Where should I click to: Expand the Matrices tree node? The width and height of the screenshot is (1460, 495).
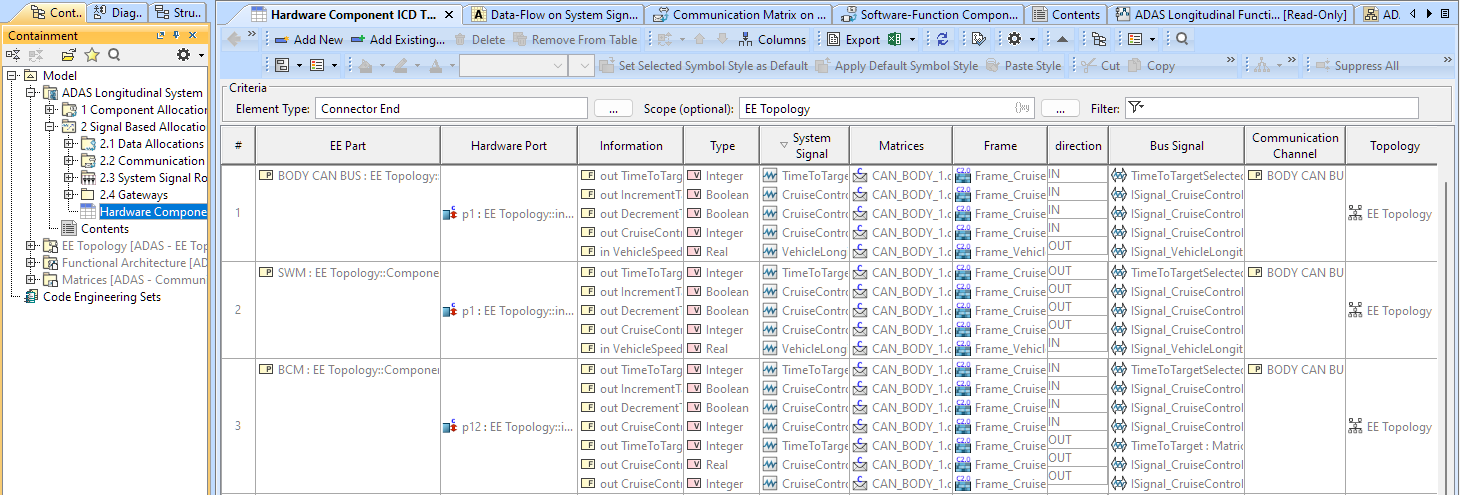31,280
